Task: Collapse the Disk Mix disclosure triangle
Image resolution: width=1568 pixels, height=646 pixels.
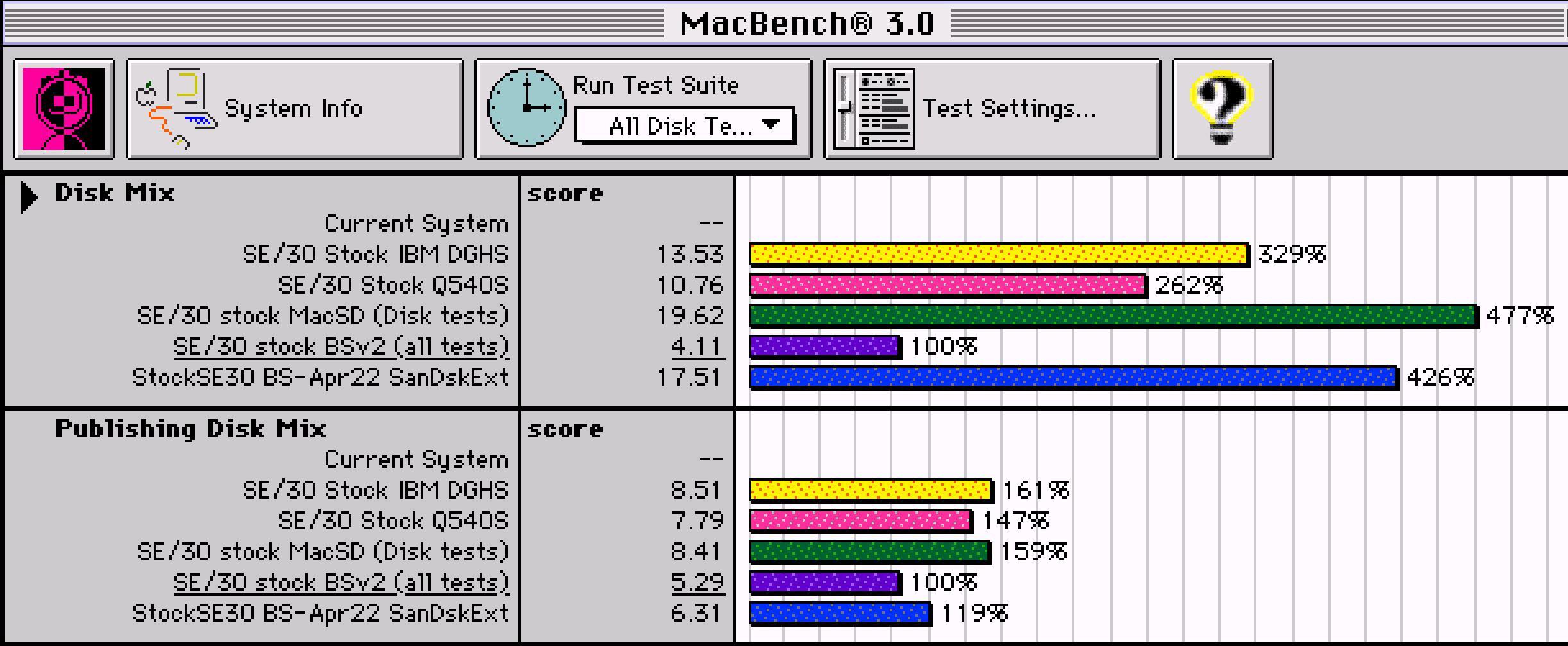Action: 28,197
